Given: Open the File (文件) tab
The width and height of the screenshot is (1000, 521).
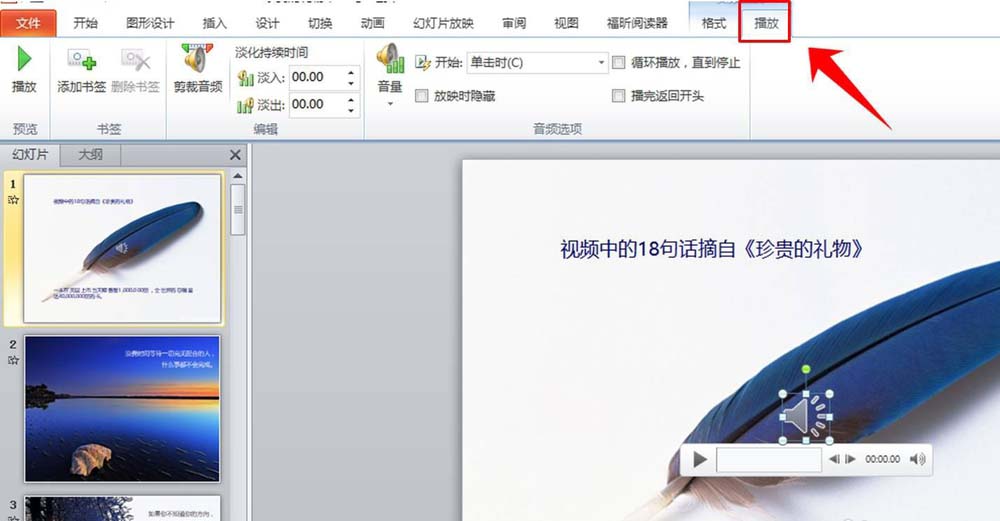Looking at the screenshot, I should (28, 23).
